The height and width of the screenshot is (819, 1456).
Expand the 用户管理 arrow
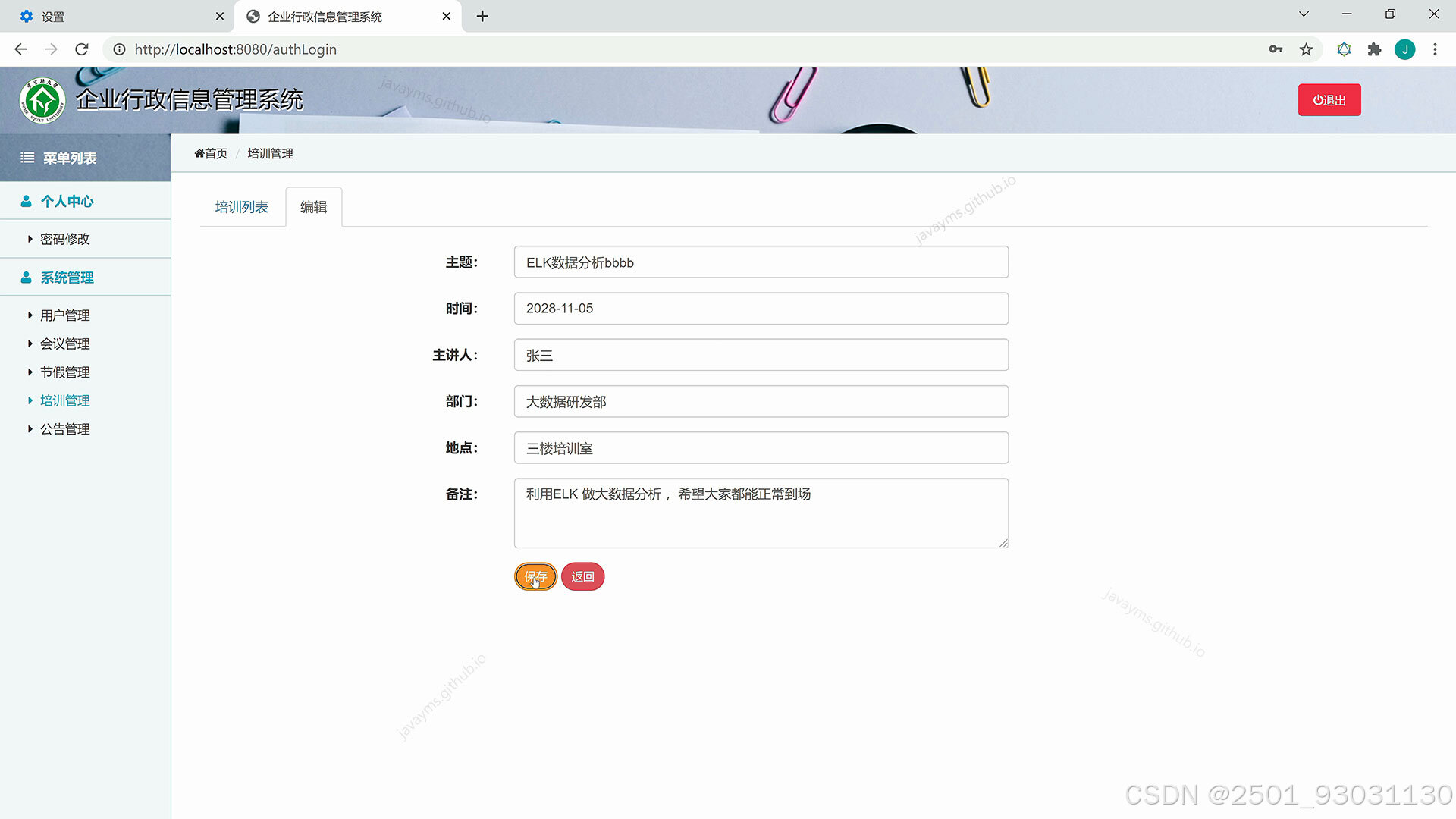pos(30,315)
